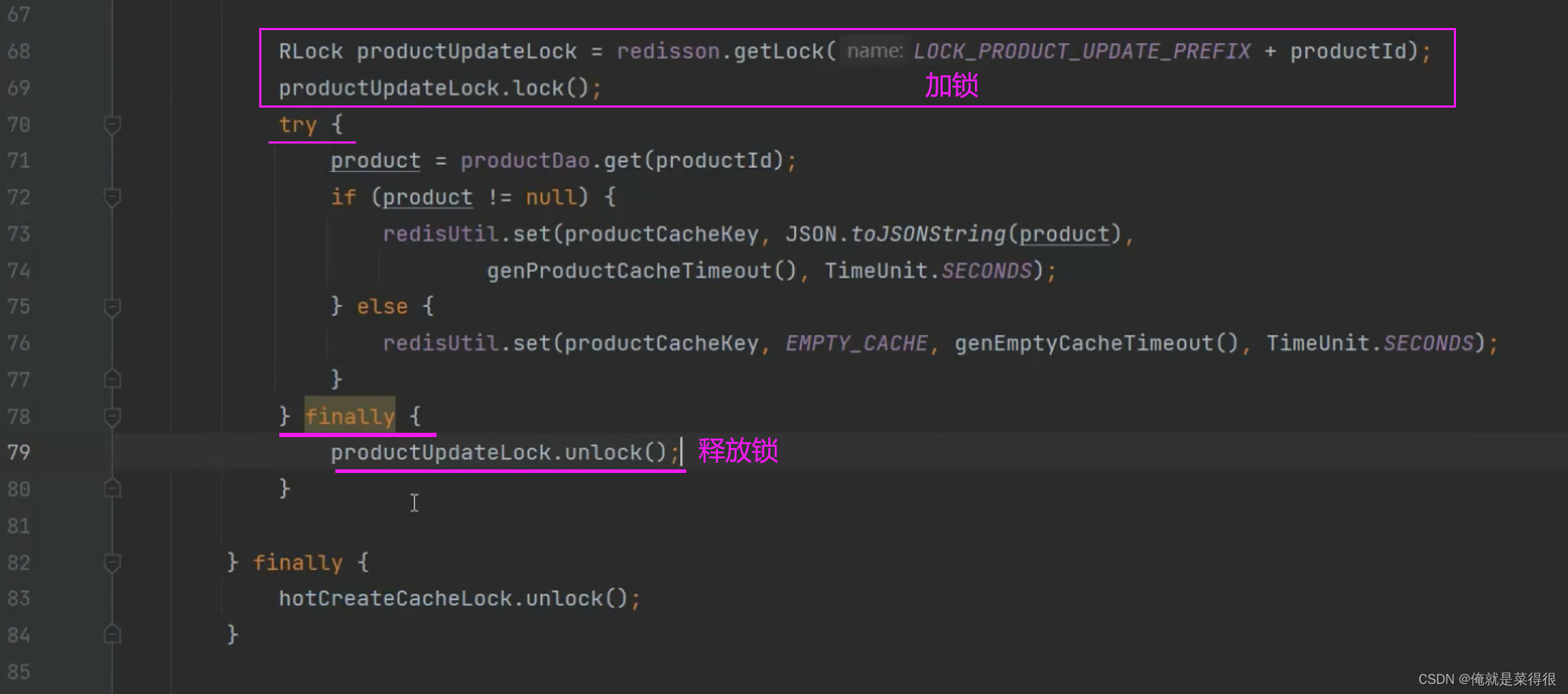Click the try keyword on line 70
Screen dimensions: 1568x694
(x=297, y=125)
